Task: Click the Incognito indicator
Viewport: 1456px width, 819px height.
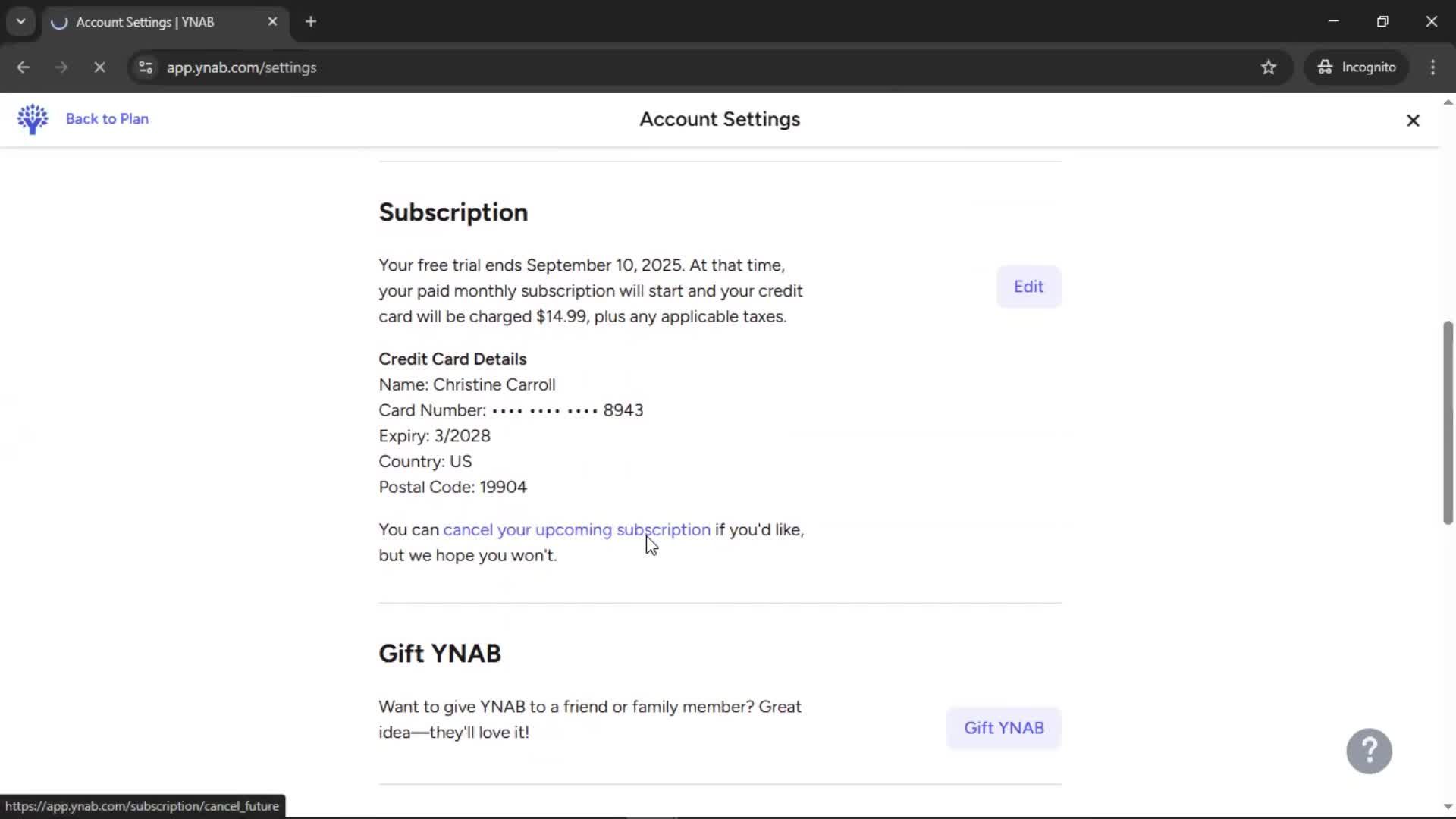Action: (1357, 67)
